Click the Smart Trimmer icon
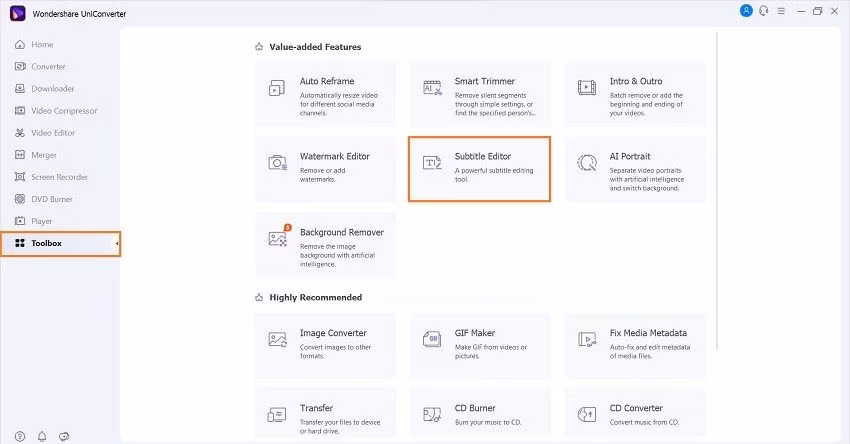850x444 pixels. point(432,88)
